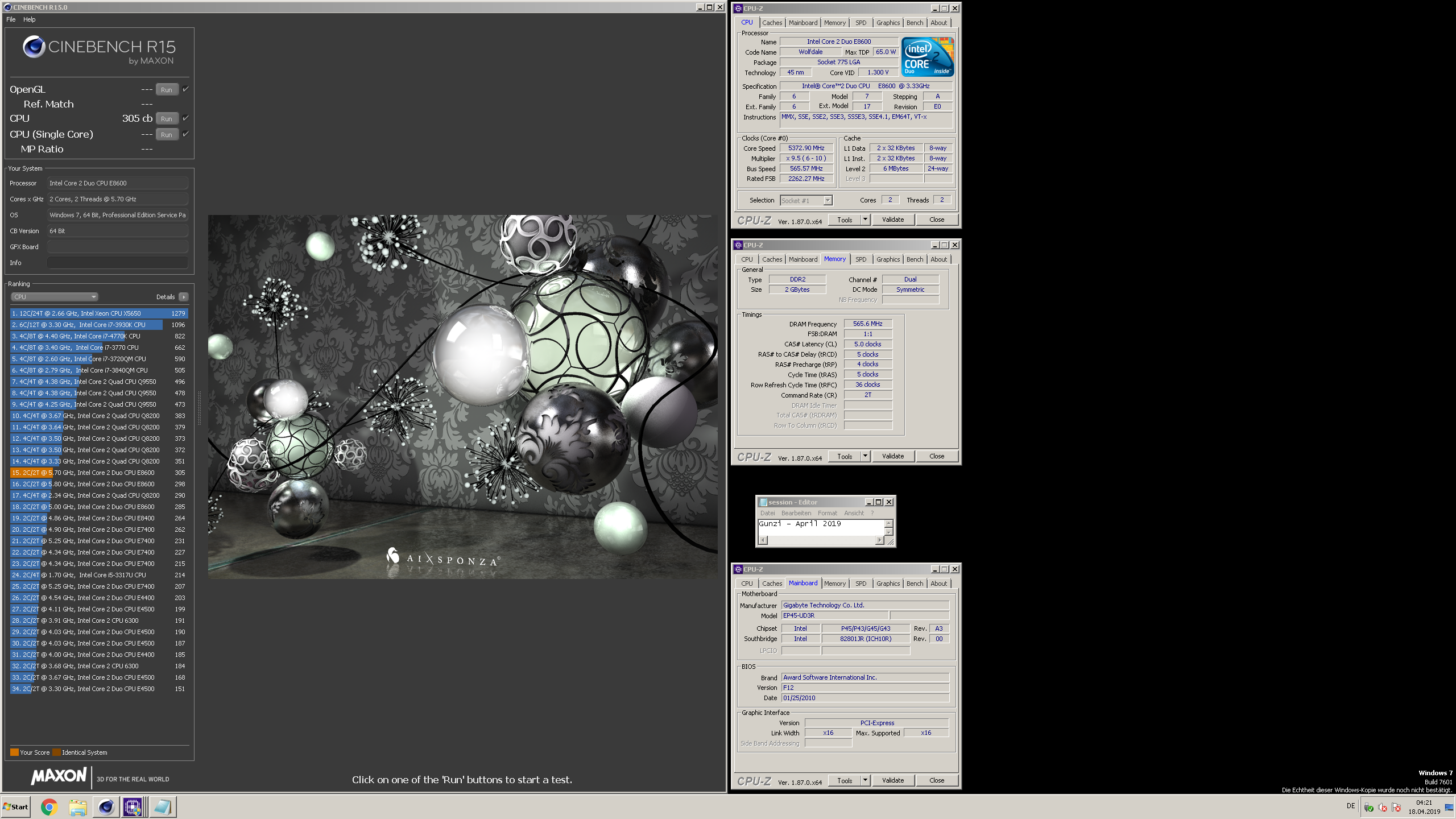1456x819 pixels.
Task: Click the CPU-Z taskbar icon
Action: point(133,806)
